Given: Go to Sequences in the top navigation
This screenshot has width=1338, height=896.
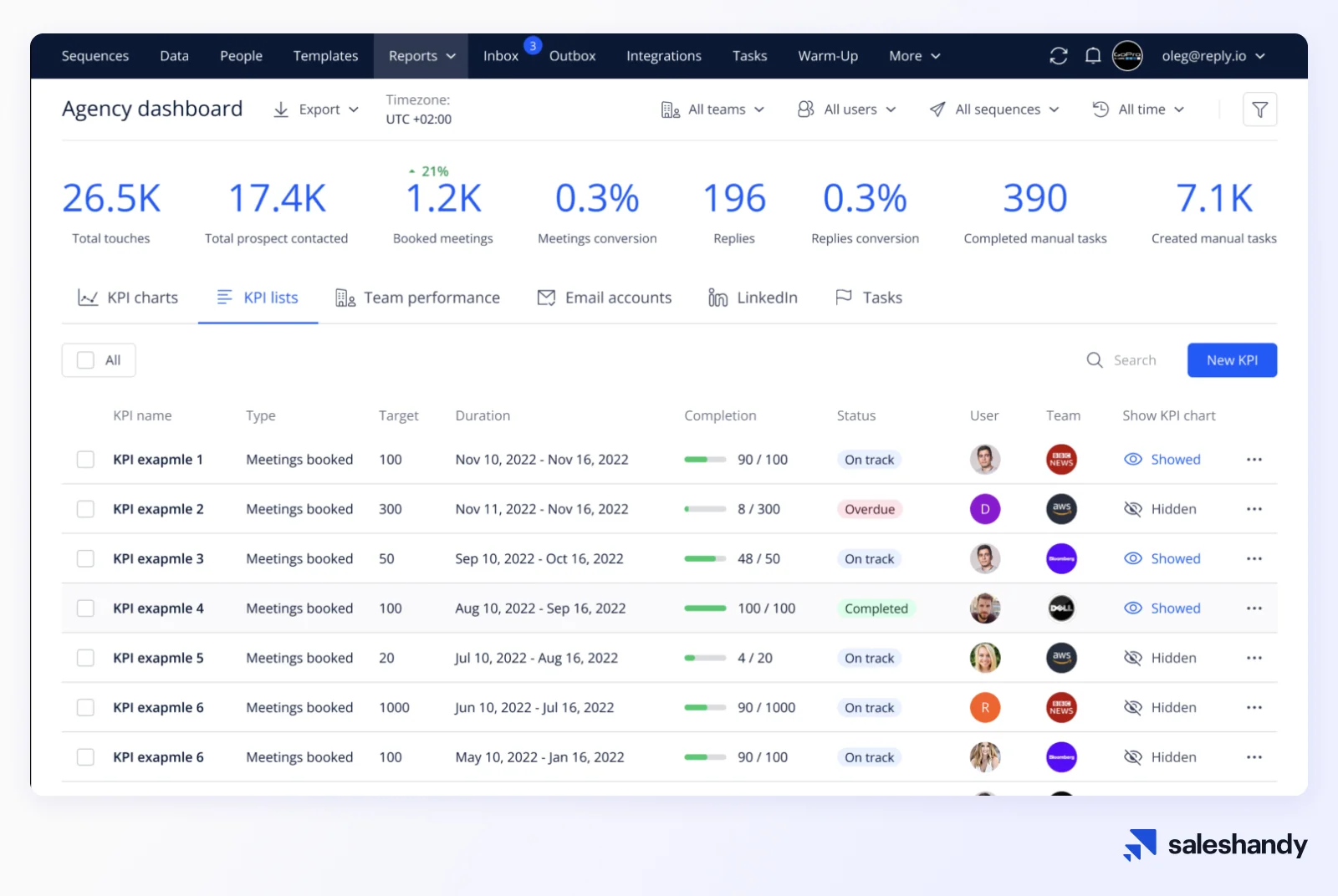Looking at the screenshot, I should (x=95, y=56).
